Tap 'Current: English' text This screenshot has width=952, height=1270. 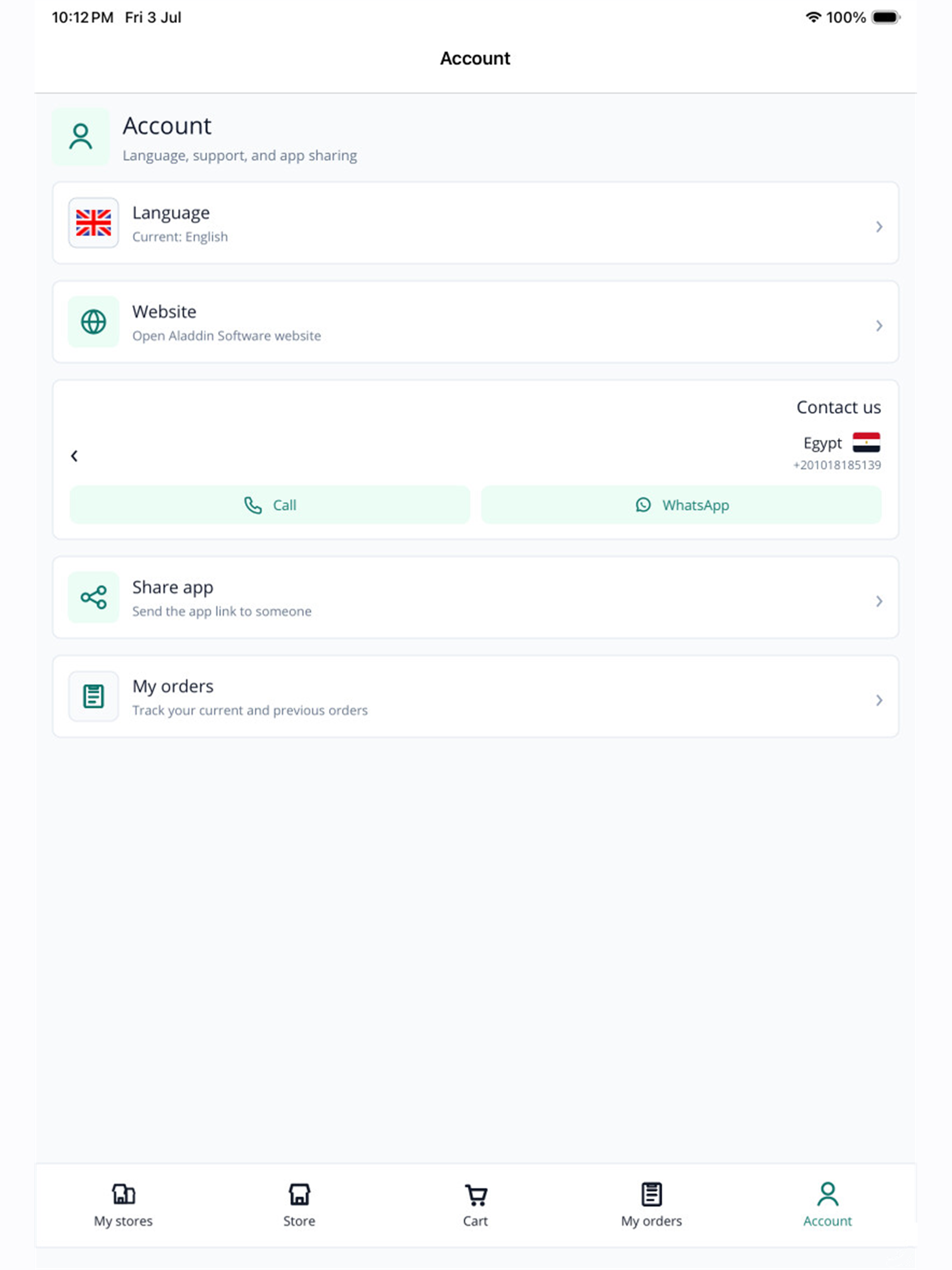coord(180,237)
